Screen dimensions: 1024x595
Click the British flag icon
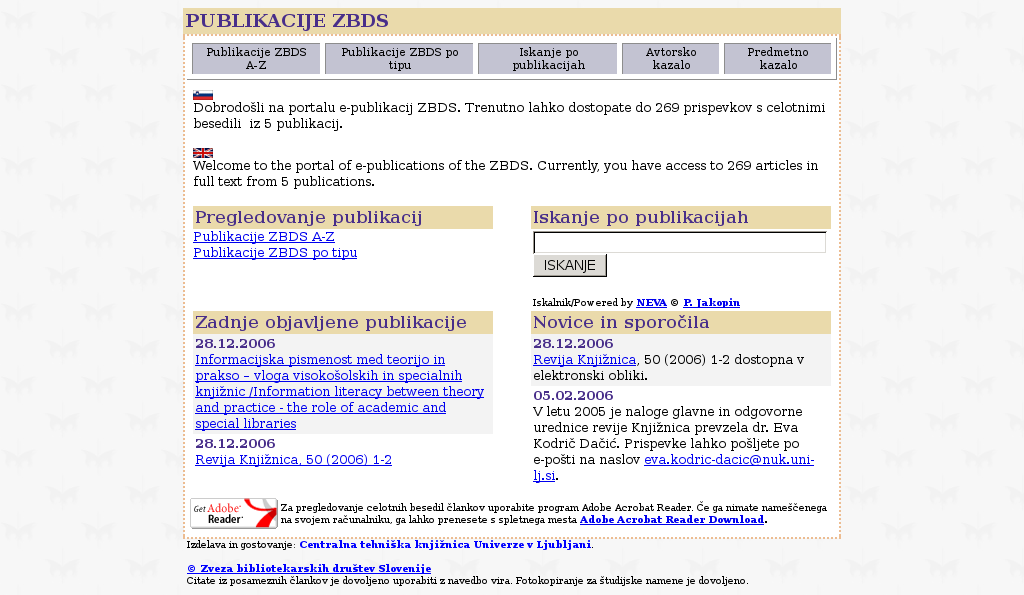pos(203,153)
